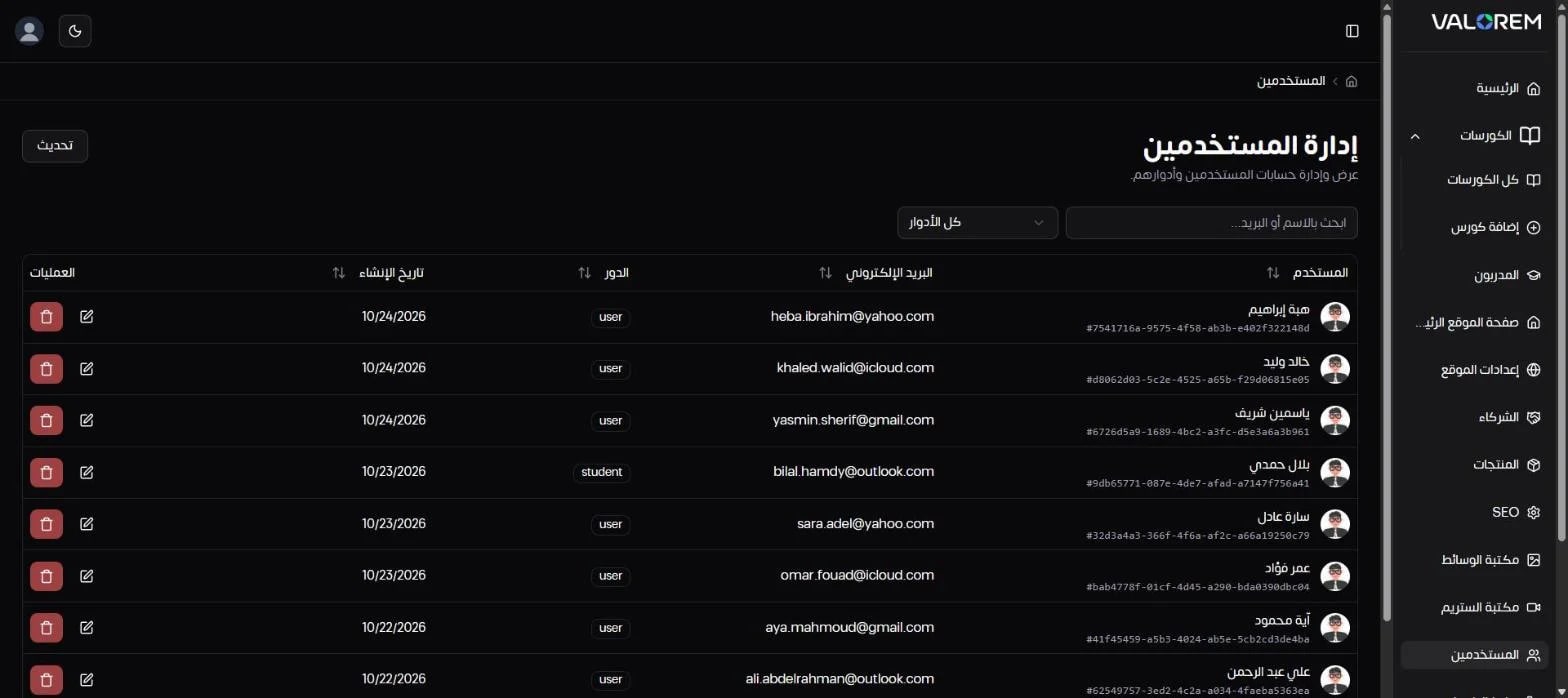This screenshot has height=698, width=1568.
Task: Edit user ياسمين شريف
Action: click(x=87, y=420)
